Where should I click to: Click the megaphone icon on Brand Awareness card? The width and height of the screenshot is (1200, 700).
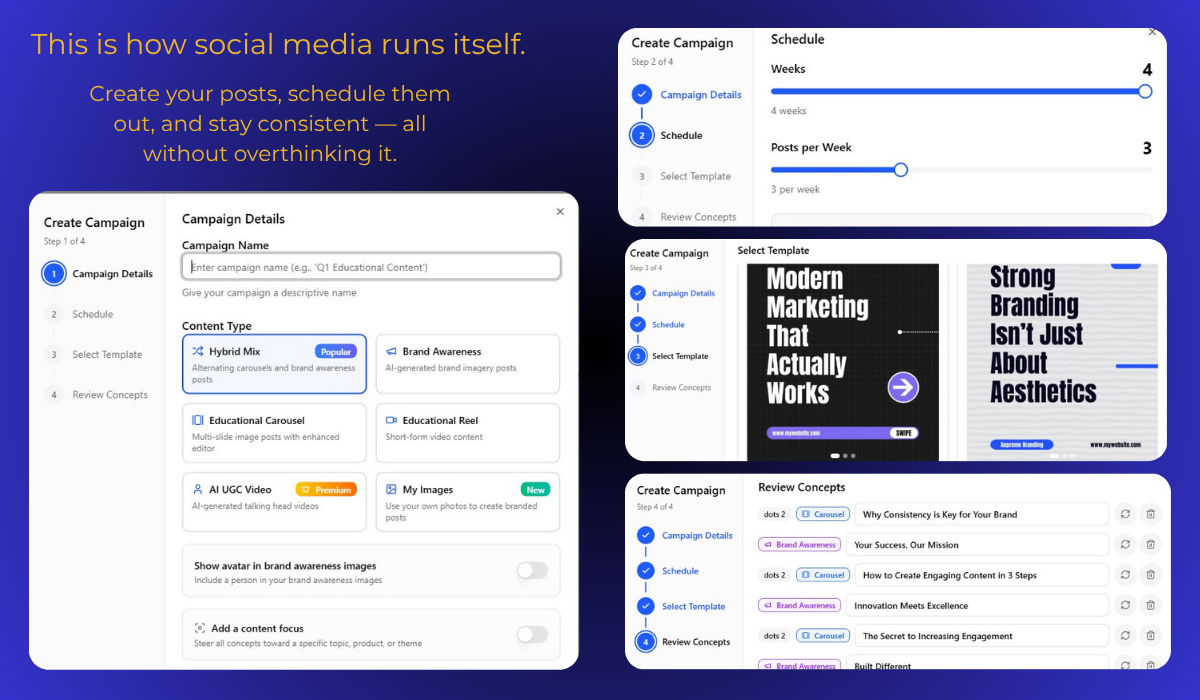[391, 351]
